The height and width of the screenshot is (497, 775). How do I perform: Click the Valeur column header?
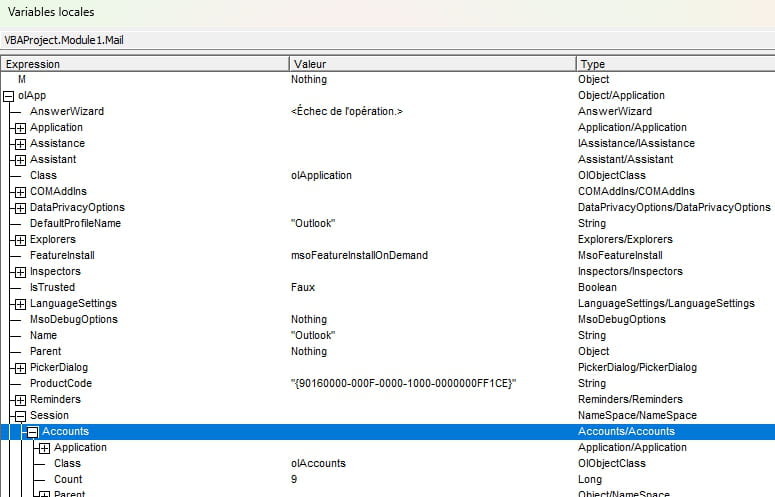pos(431,63)
